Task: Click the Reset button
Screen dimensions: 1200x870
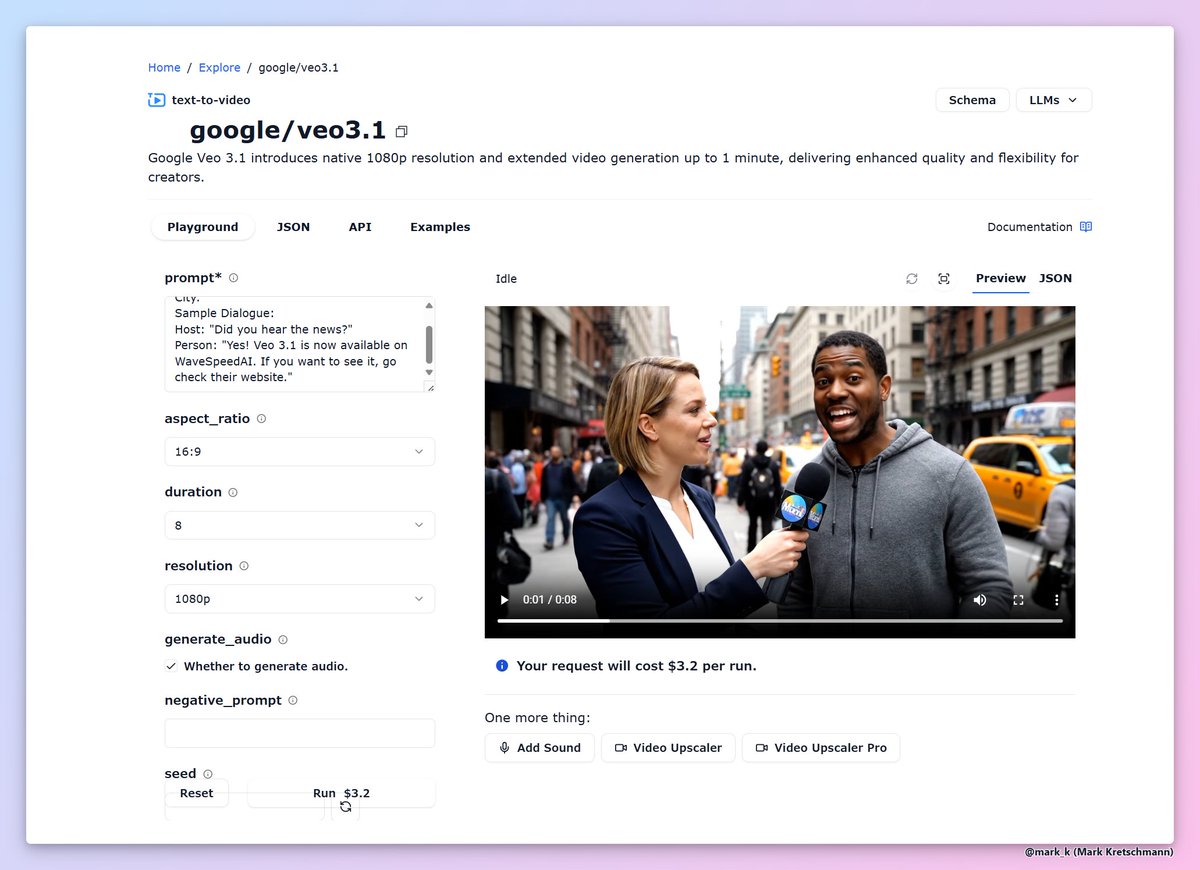Action: (x=196, y=793)
